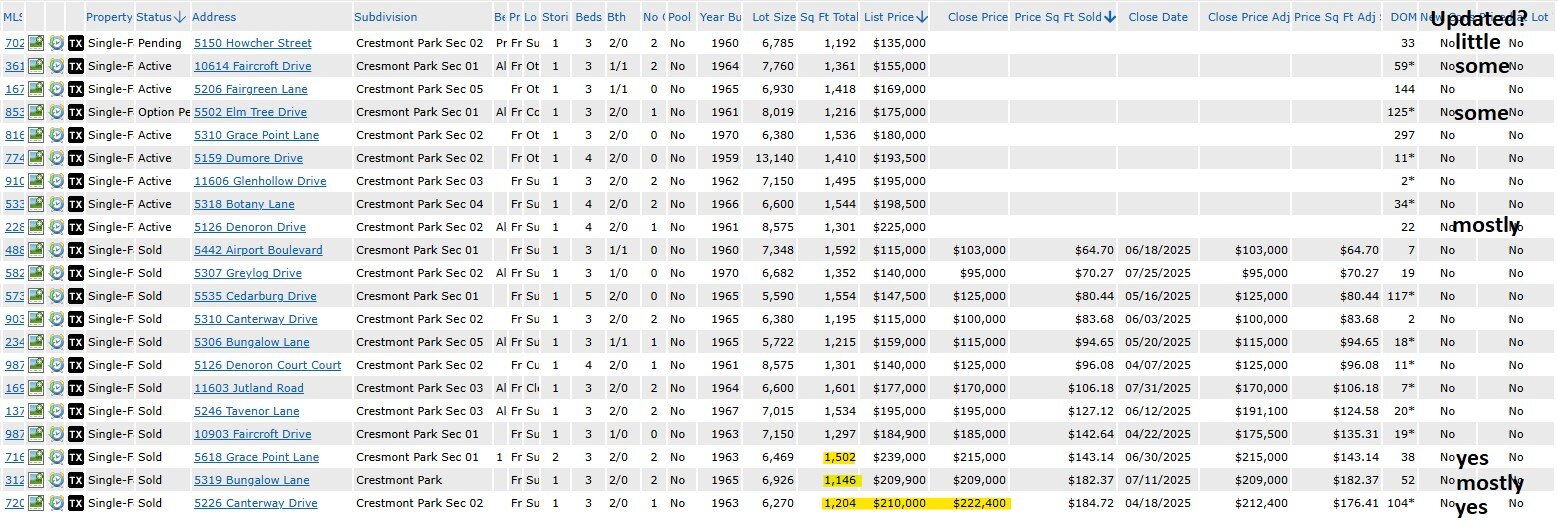Open the 5319 Bungalow Lane listing link
Screen dimensions: 1558x529
[252, 480]
